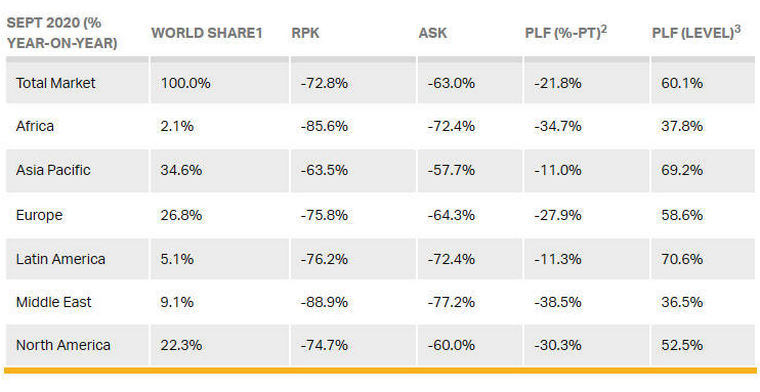
Task: Click the PLF (LEVEL) column header
Action: pos(696,32)
